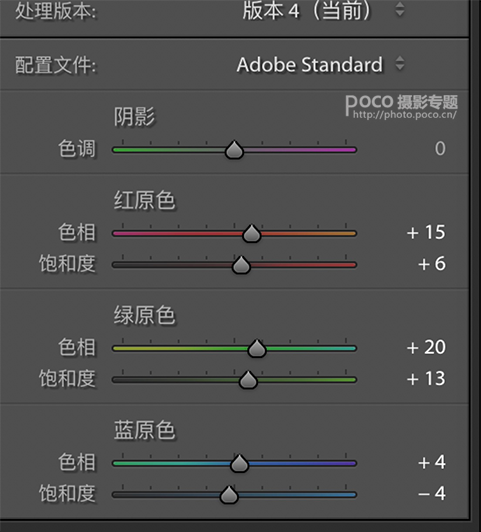
Task: Click the 红原色 色相 slider handle
Action: (x=251, y=233)
